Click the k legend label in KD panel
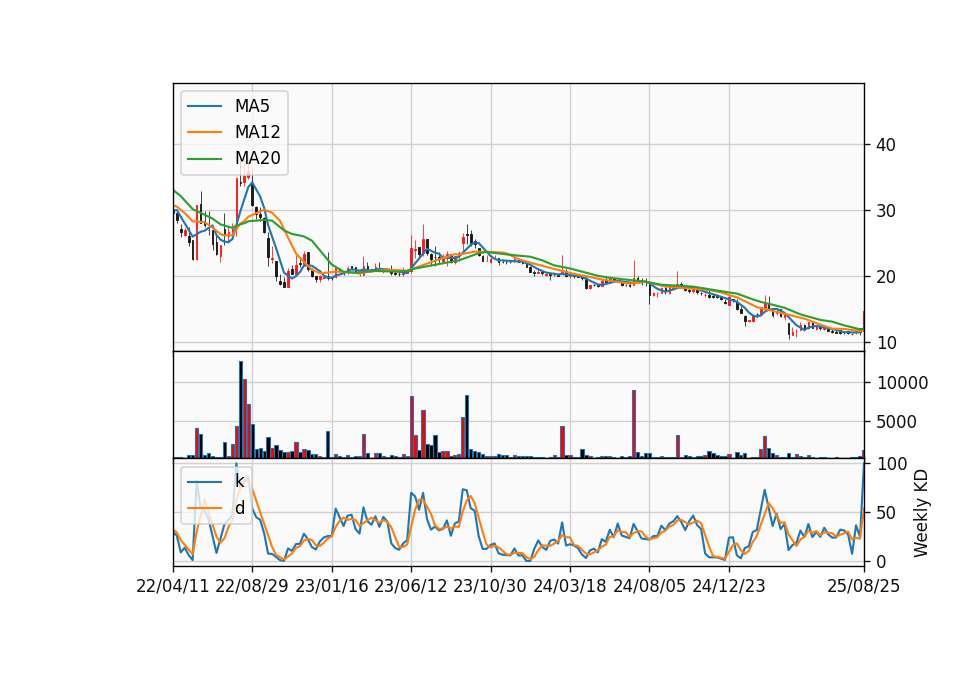Viewport: 960px width, 690px height. pyautogui.click(x=239, y=481)
